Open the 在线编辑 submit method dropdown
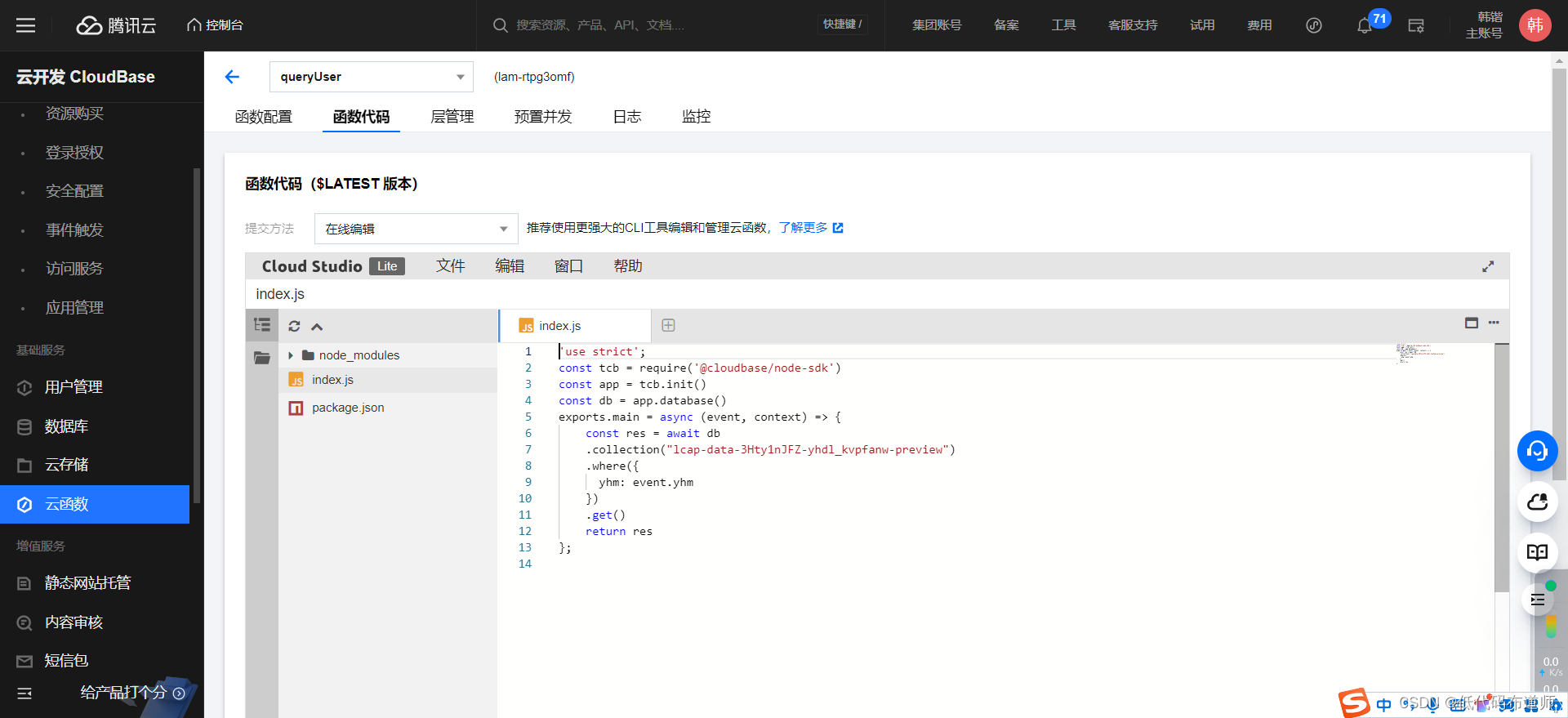The image size is (1568, 718). click(x=416, y=229)
